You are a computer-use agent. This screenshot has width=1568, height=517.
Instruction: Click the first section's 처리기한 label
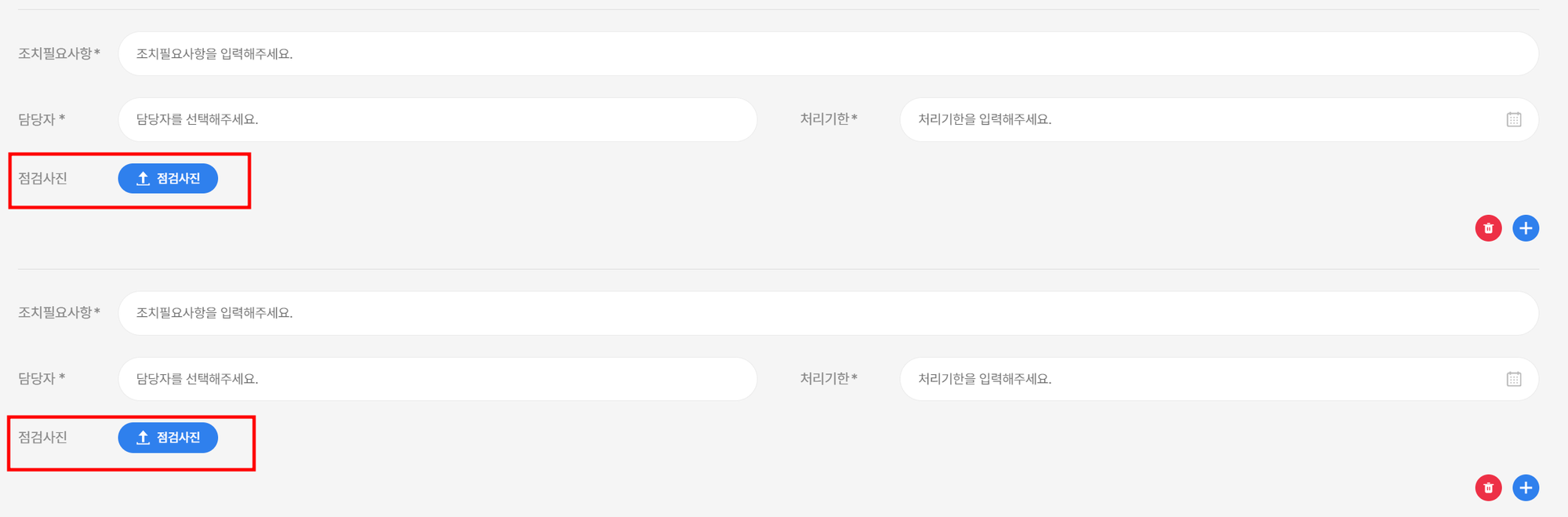[829, 119]
